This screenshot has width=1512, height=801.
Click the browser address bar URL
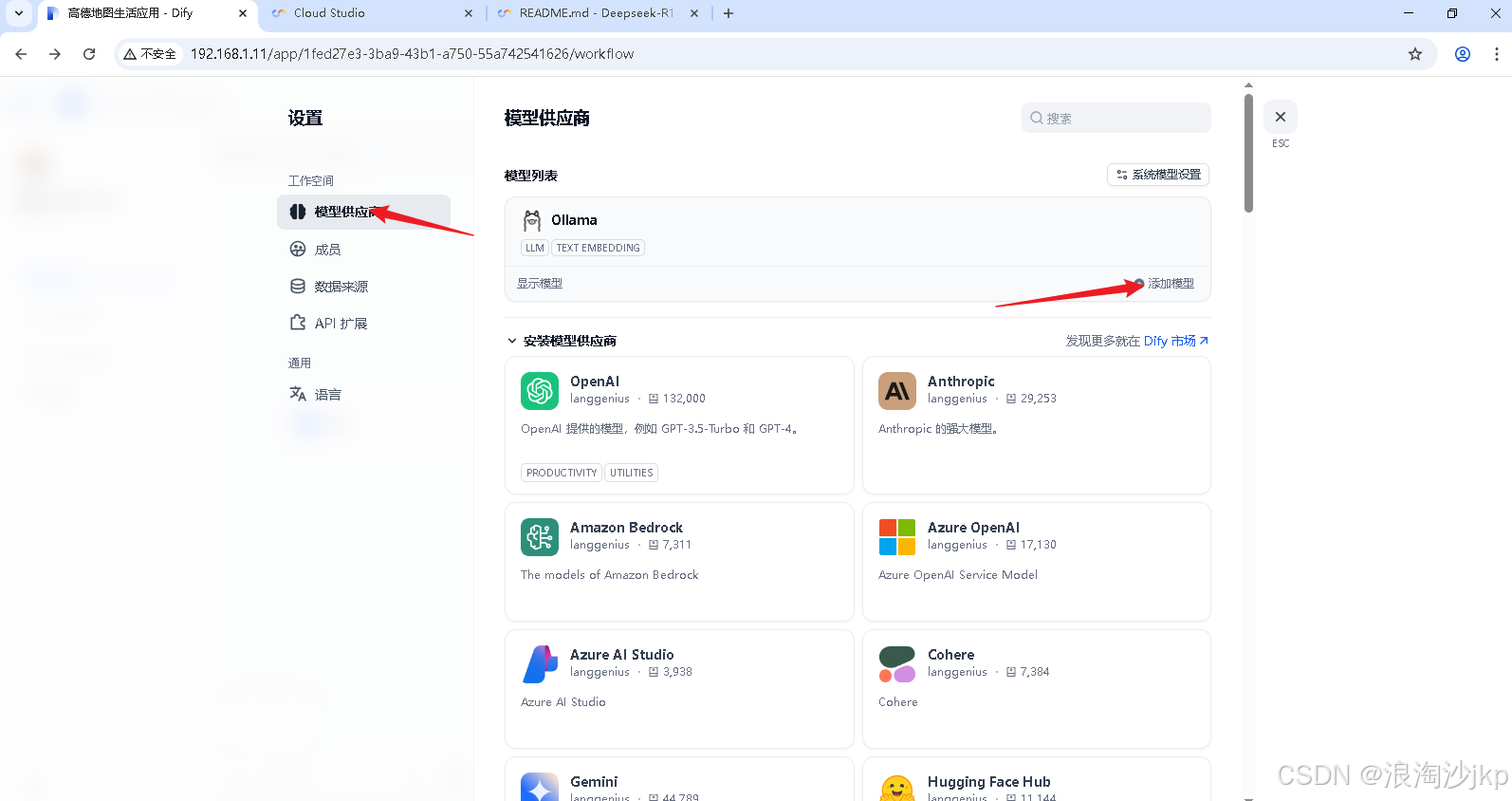(x=412, y=54)
